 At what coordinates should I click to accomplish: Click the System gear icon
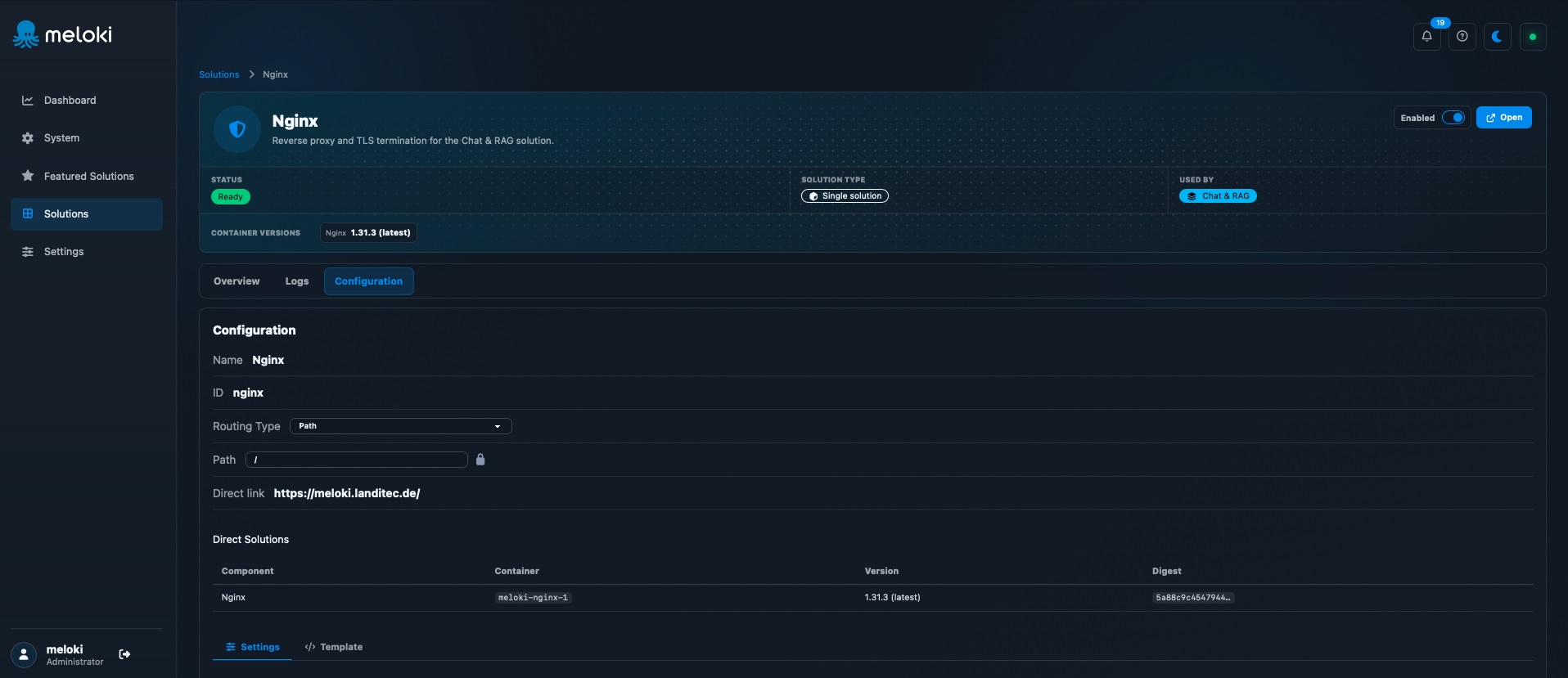[28, 138]
